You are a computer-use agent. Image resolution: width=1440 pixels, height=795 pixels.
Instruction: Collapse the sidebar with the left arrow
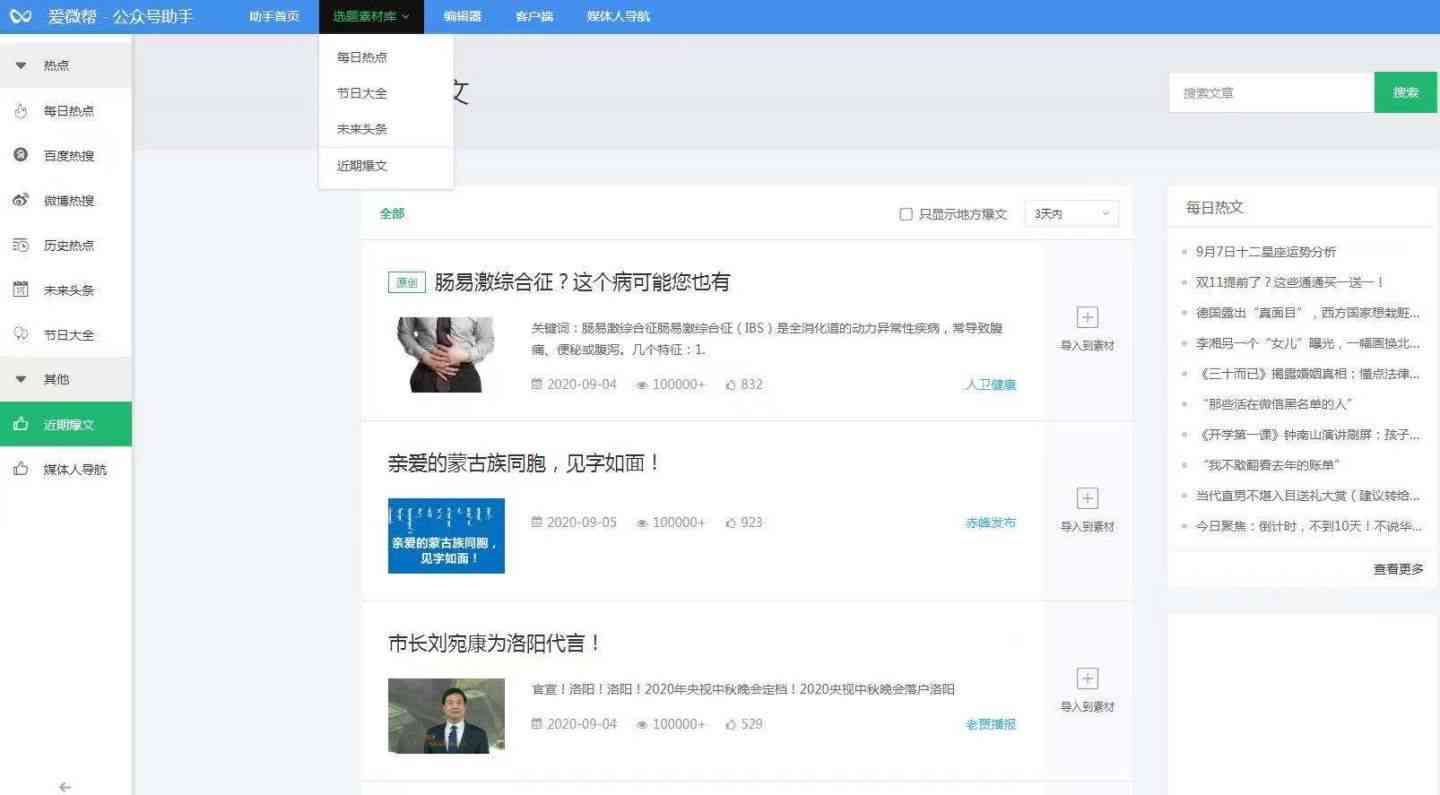(x=65, y=787)
